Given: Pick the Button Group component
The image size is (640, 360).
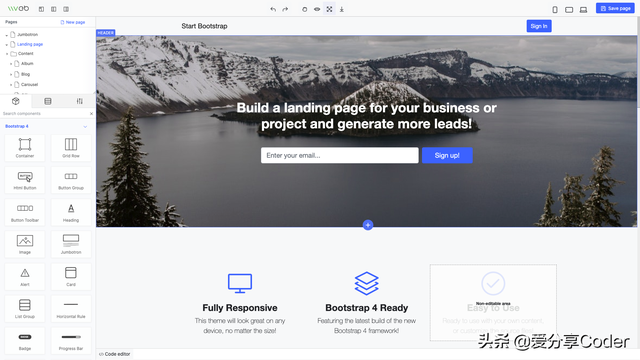Looking at the screenshot, I should point(71,180).
